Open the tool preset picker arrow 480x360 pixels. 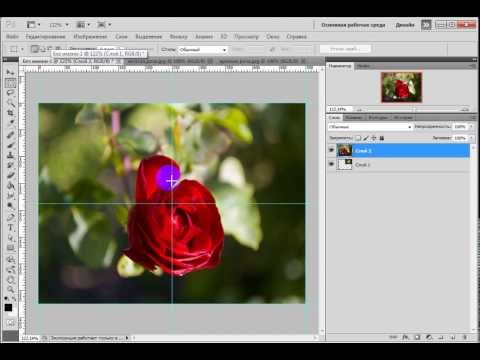(22, 49)
